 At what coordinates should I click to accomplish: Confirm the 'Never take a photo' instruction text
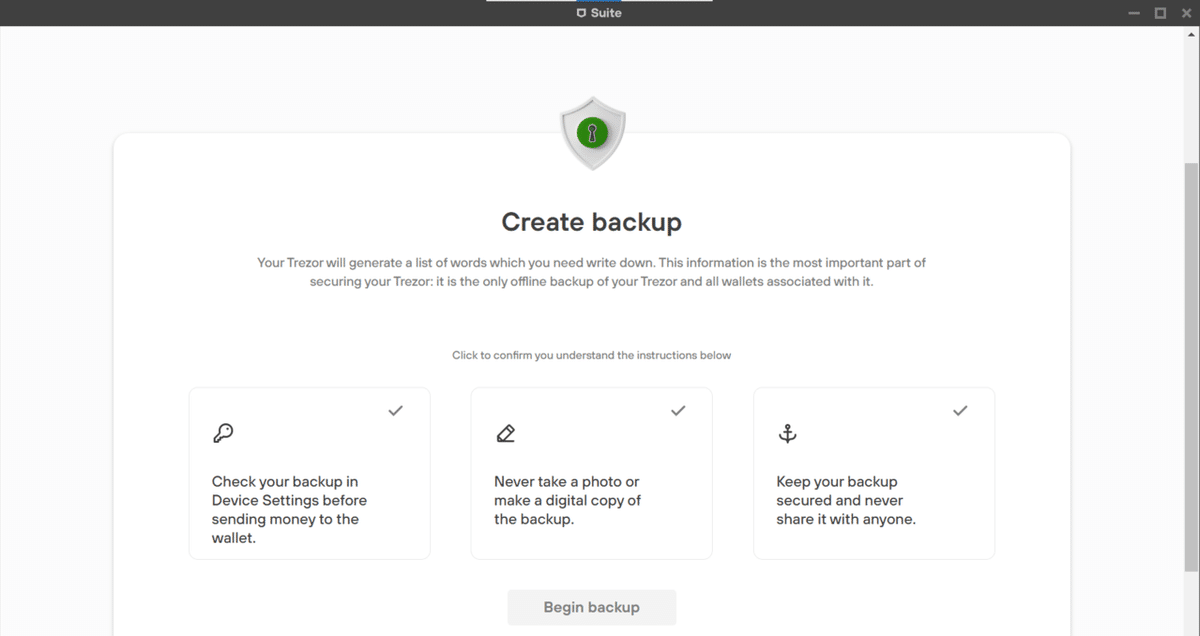[567, 500]
